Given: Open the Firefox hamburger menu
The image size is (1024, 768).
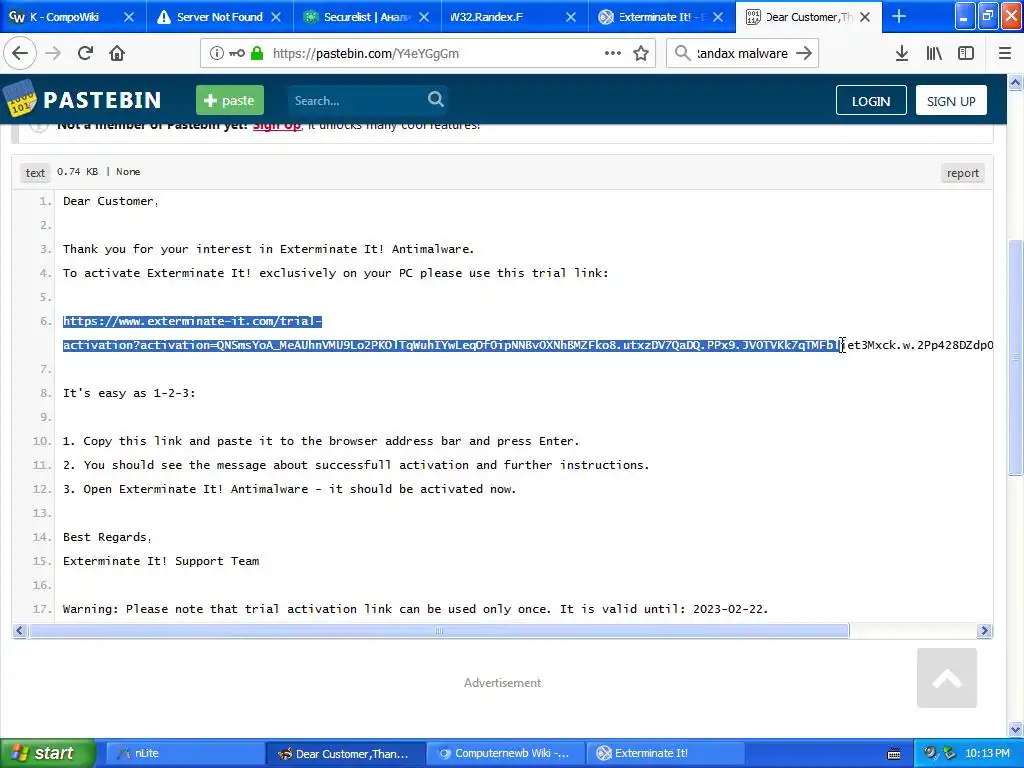Looking at the screenshot, I should (x=1005, y=54).
